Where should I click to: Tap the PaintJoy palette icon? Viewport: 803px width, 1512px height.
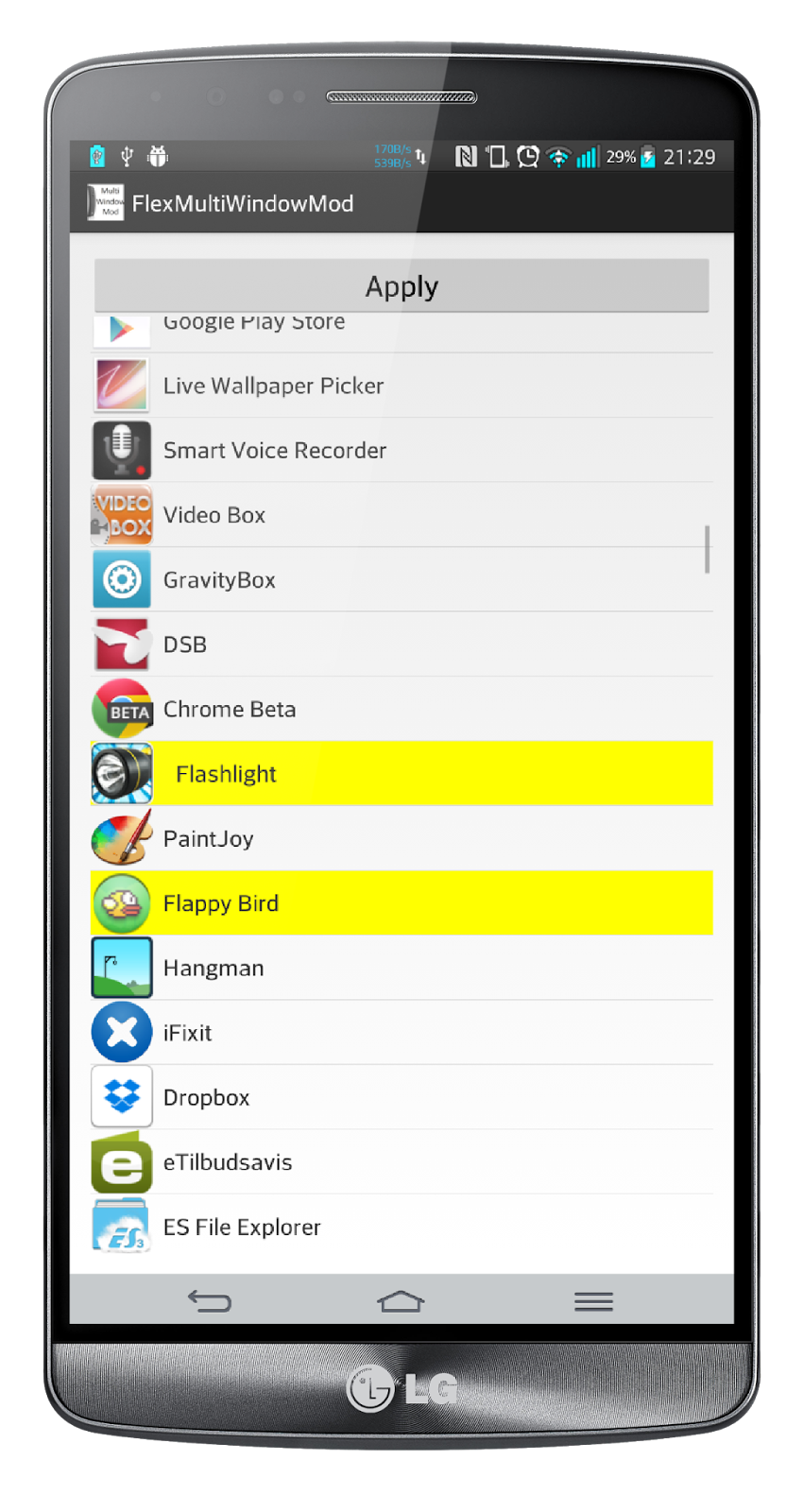[x=122, y=838]
